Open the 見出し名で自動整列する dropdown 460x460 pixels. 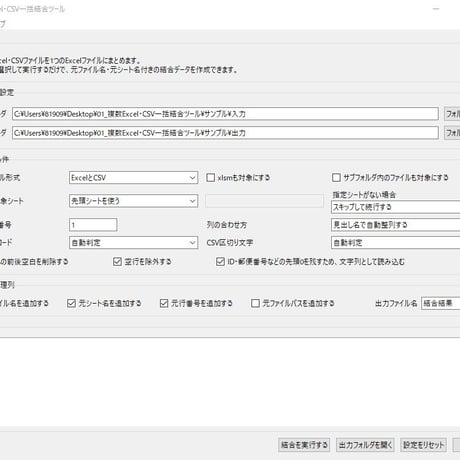coord(396,225)
